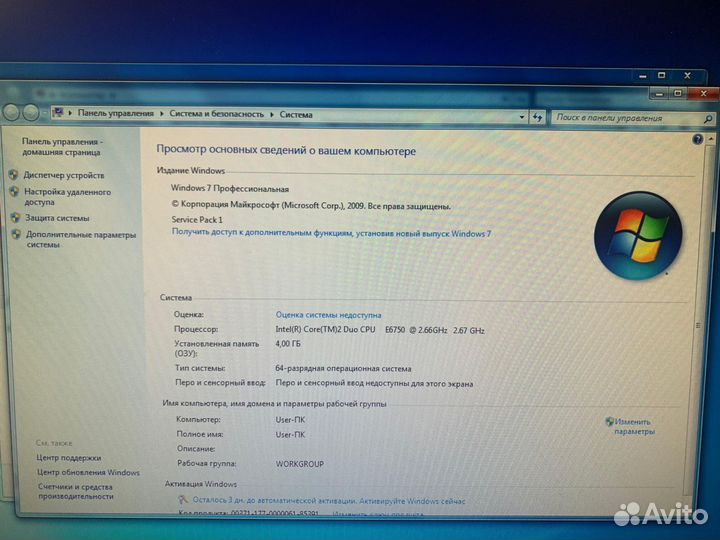This screenshot has height=540, width=720.
Task: Maximize the front System window
Action: (x=678, y=94)
